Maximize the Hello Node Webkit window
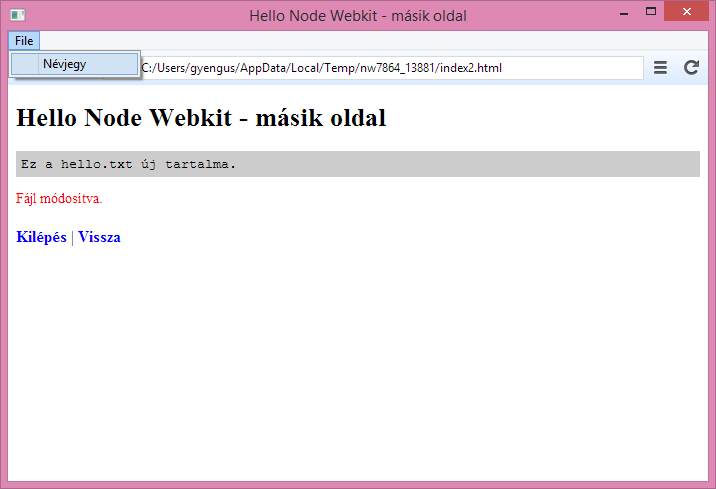The image size is (716, 489). (651, 13)
